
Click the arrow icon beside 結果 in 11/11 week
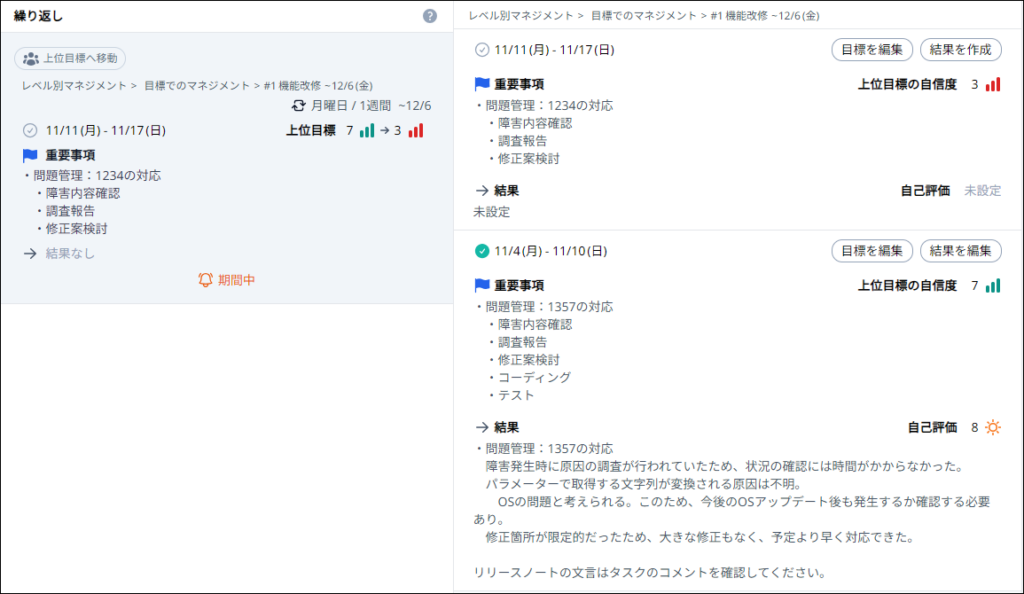tap(482, 191)
